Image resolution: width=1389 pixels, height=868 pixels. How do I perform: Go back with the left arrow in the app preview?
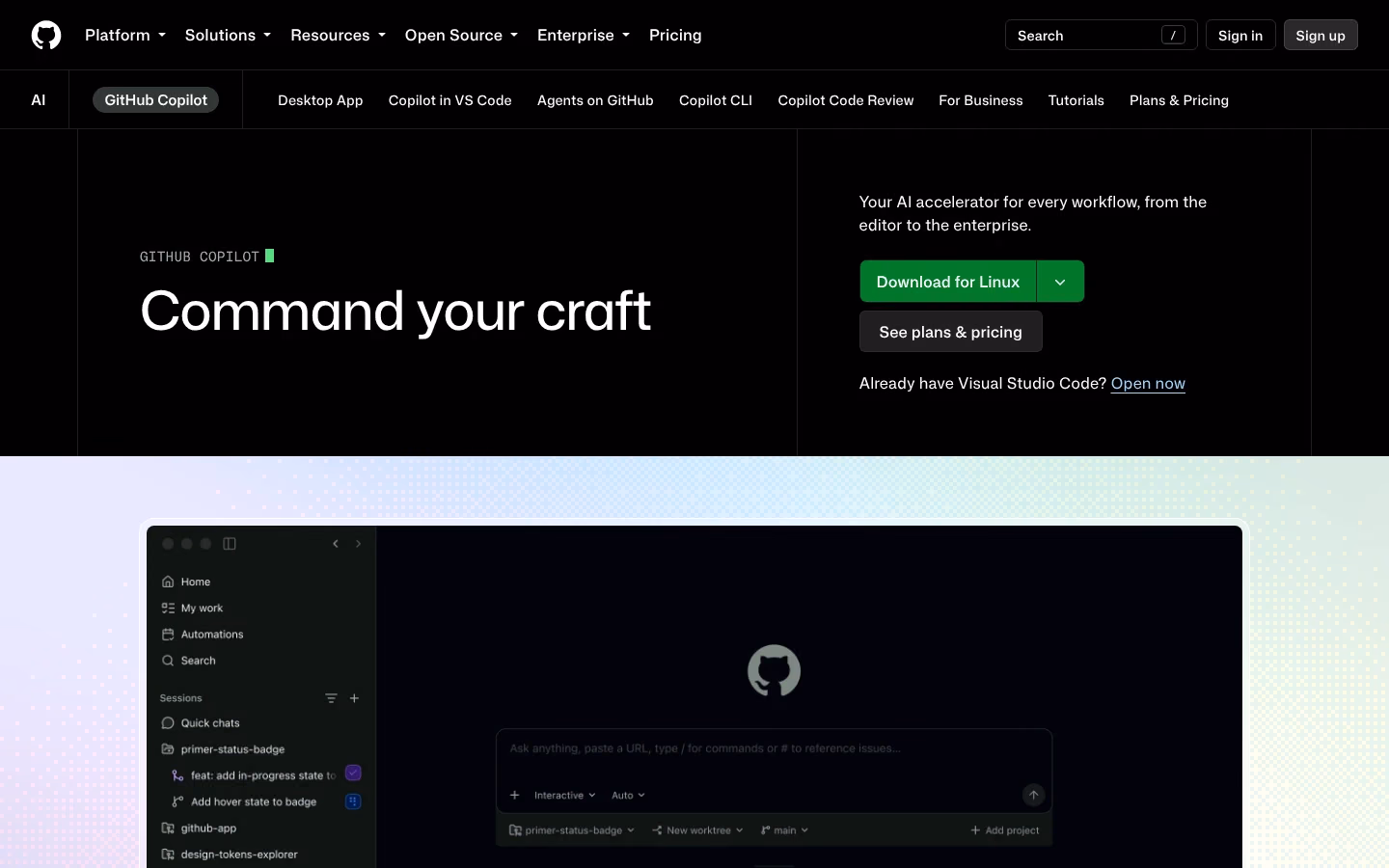tap(336, 544)
